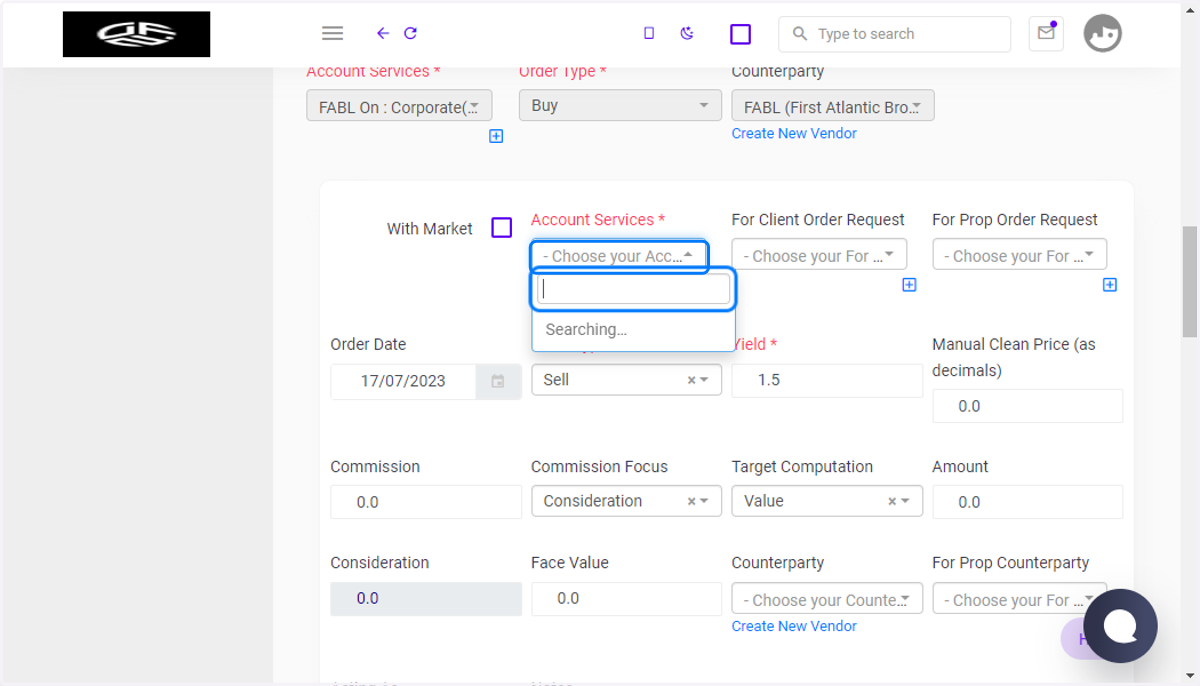Toggle the purple square box in header

pyautogui.click(x=740, y=34)
